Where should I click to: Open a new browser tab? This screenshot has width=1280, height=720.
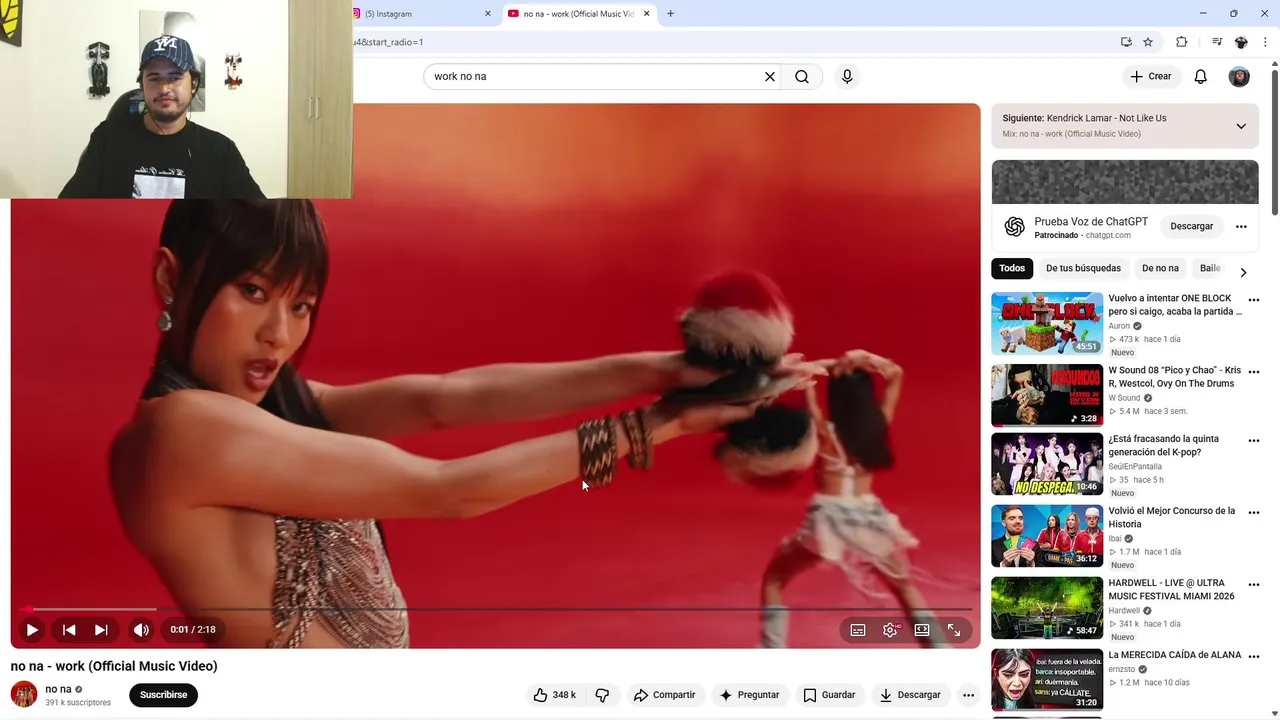point(670,14)
